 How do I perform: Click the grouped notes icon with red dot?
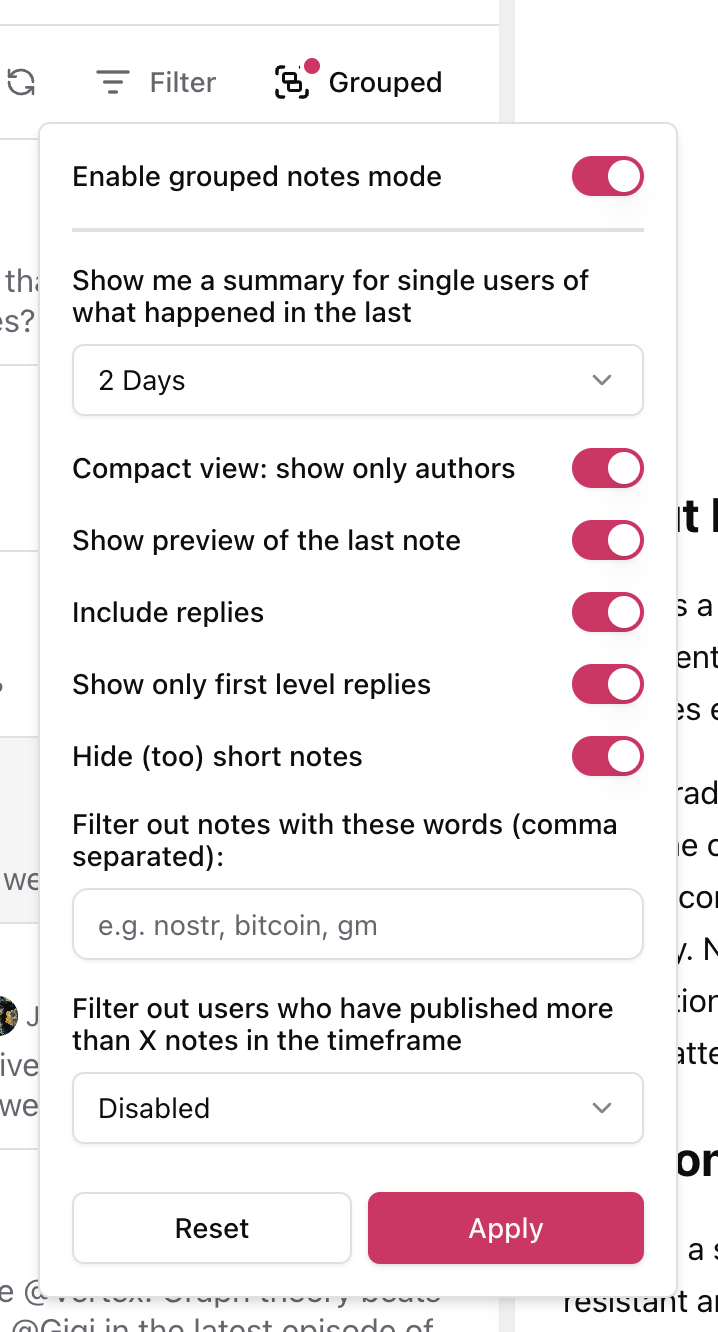pyautogui.click(x=292, y=82)
